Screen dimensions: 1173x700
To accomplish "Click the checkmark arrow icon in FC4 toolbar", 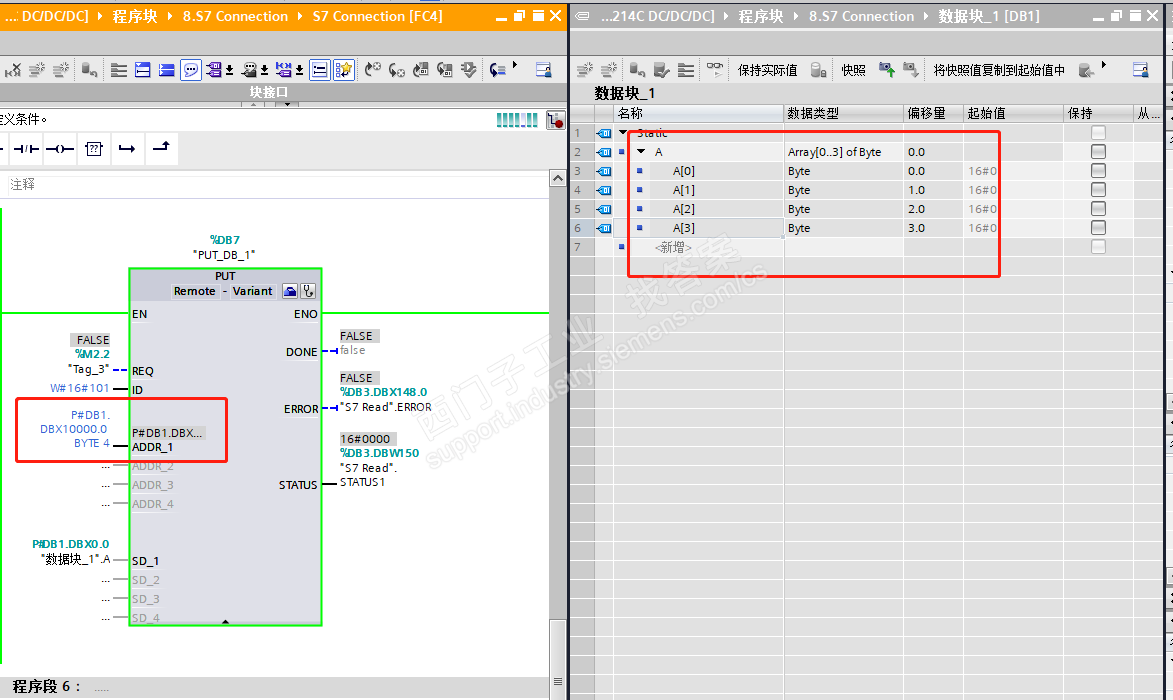I will pos(469,70).
